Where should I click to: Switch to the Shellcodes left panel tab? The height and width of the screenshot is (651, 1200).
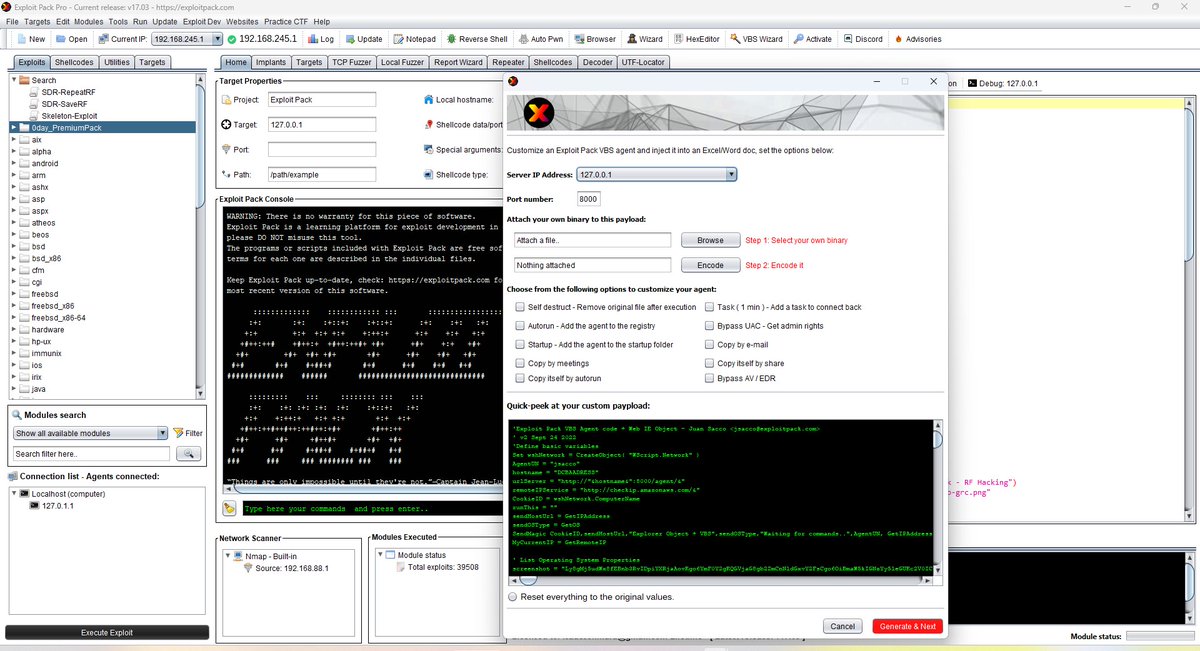click(74, 62)
